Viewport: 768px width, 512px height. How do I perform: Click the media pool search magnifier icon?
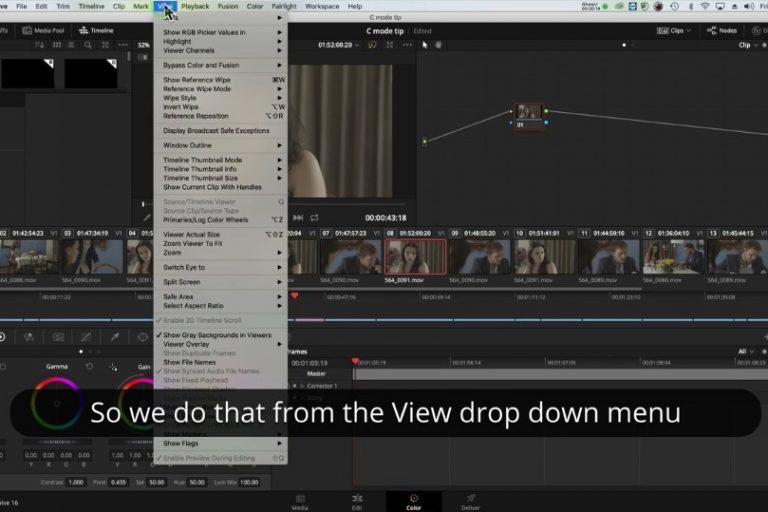[x=88, y=45]
